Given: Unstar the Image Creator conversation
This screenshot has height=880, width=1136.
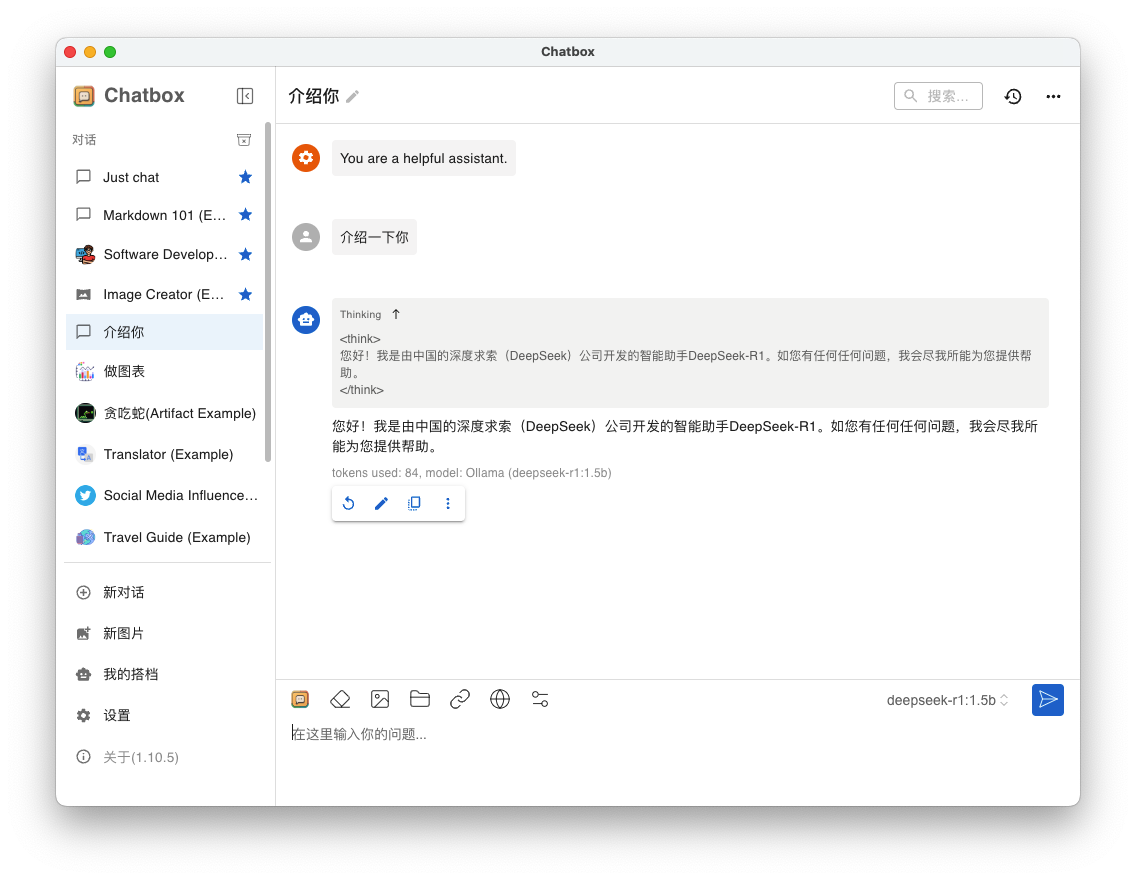Looking at the screenshot, I should click(246, 294).
